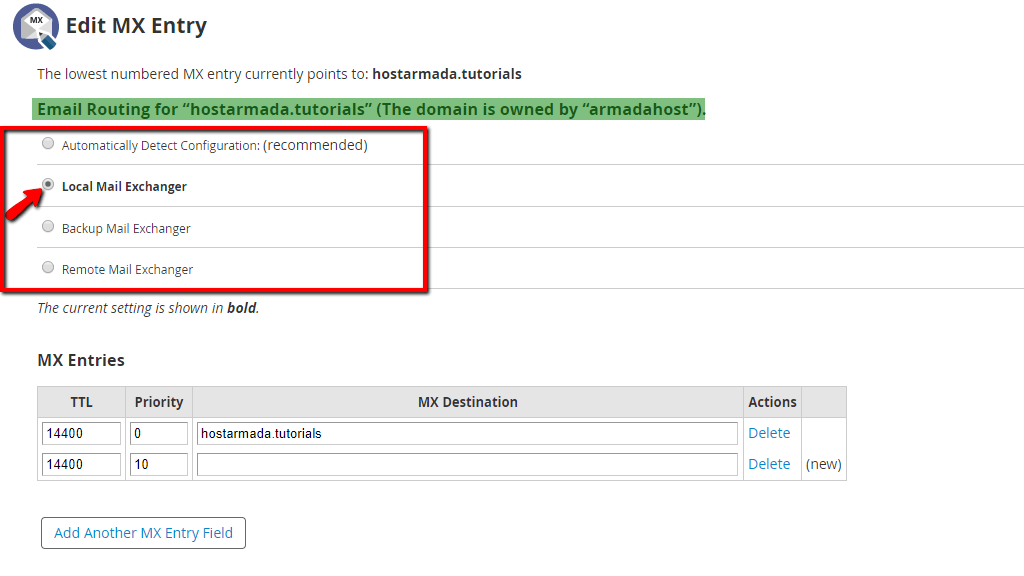Click the Actions column header
1024x576 pixels.
click(771, 401)
